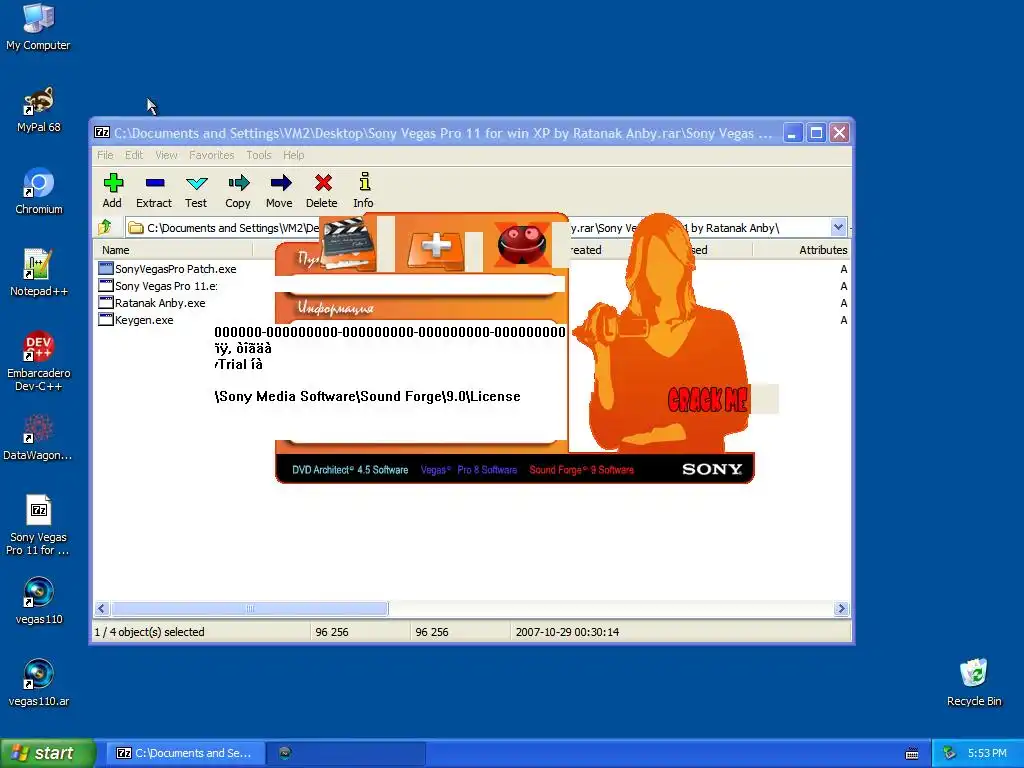
Task: Select Sony Vegas Pro 11 archive desktop icon
Action: click(39, 526)
